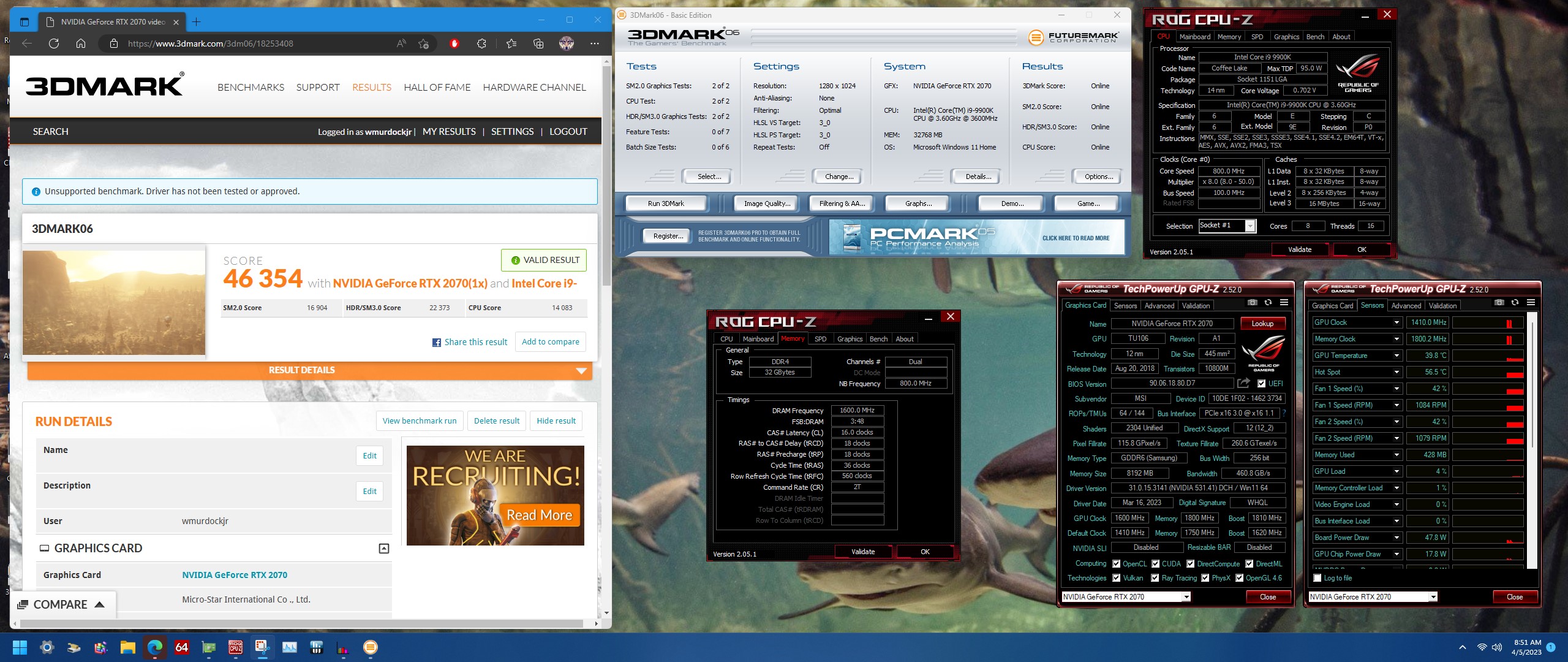Open Windows Start menu
The height and width of the screenshot is (662, 1568).
(x=20, y=647)
